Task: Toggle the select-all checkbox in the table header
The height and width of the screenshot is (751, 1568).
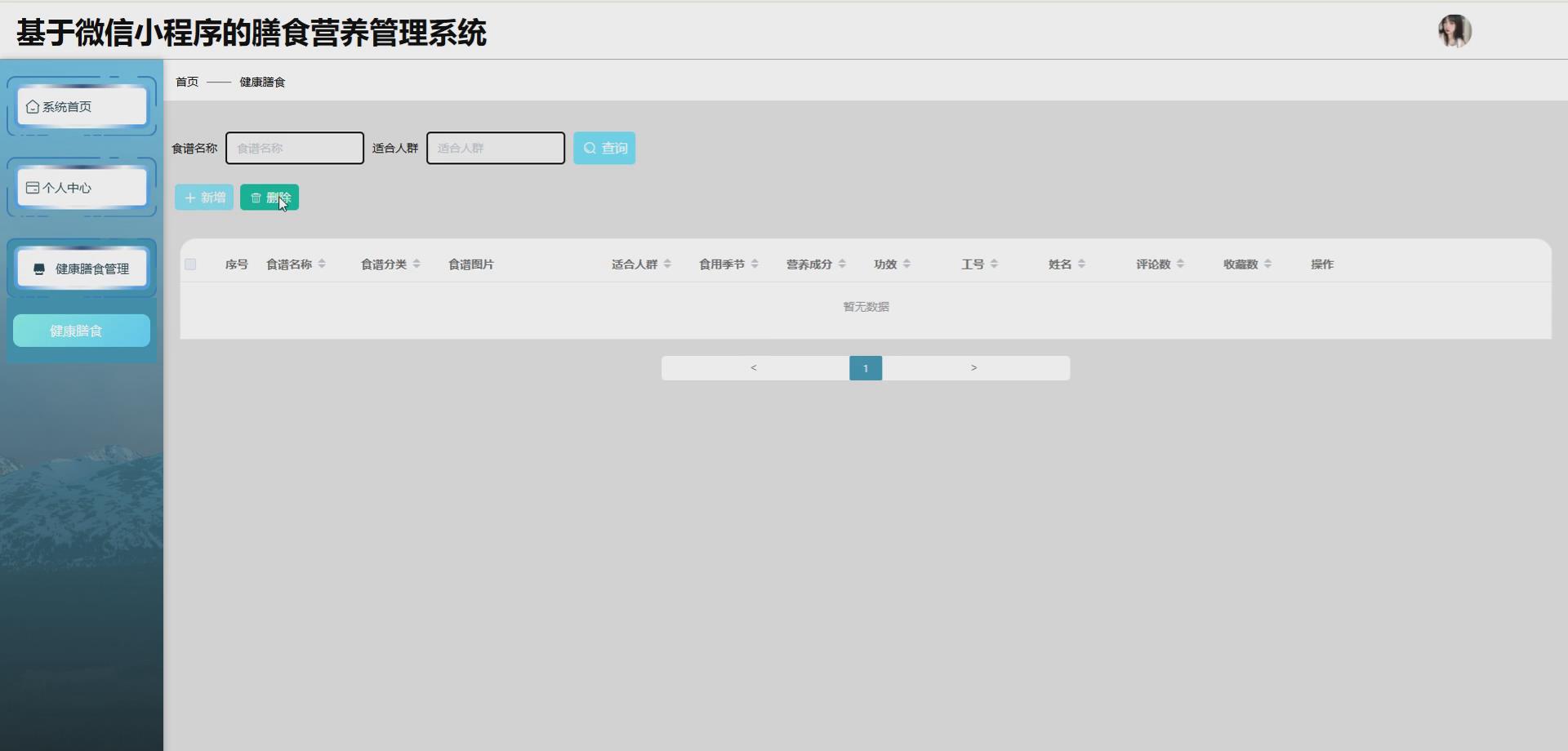Action: 190,264
